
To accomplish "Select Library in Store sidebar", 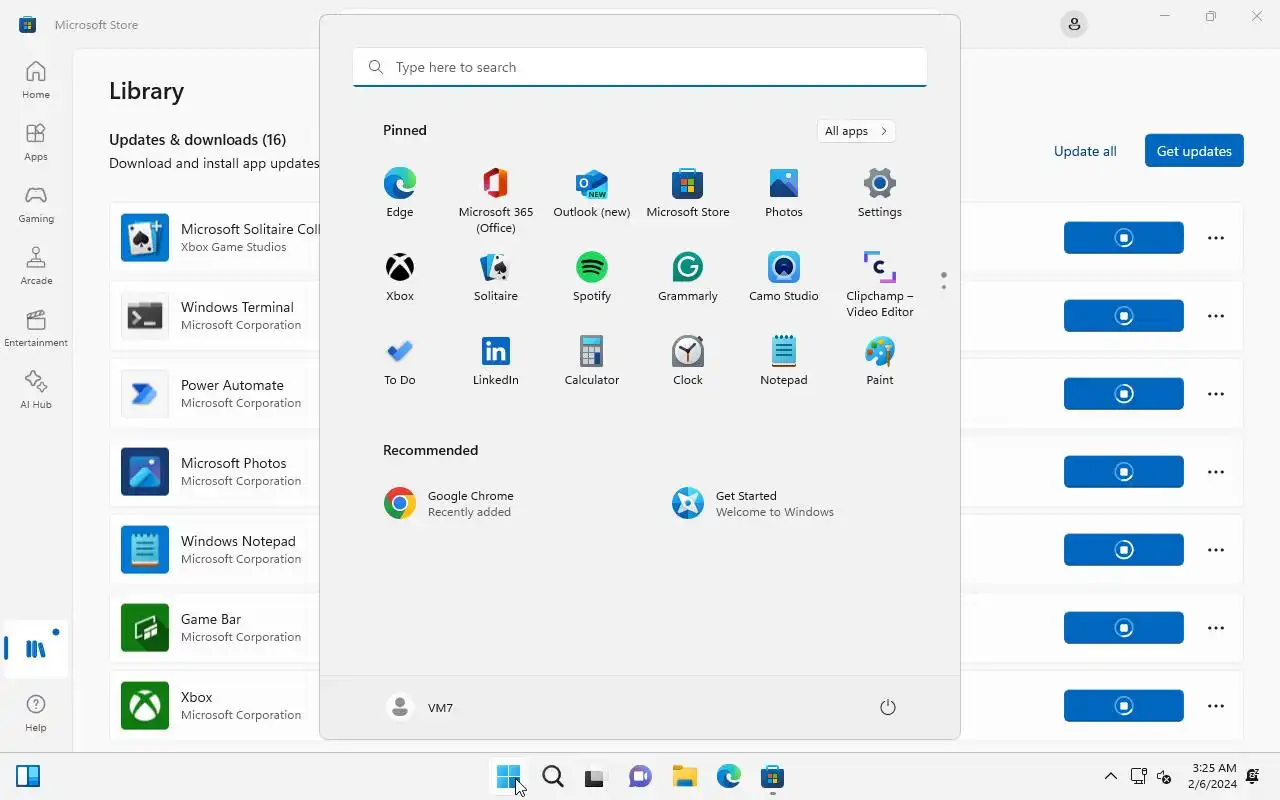I will (x=36, y=649).
